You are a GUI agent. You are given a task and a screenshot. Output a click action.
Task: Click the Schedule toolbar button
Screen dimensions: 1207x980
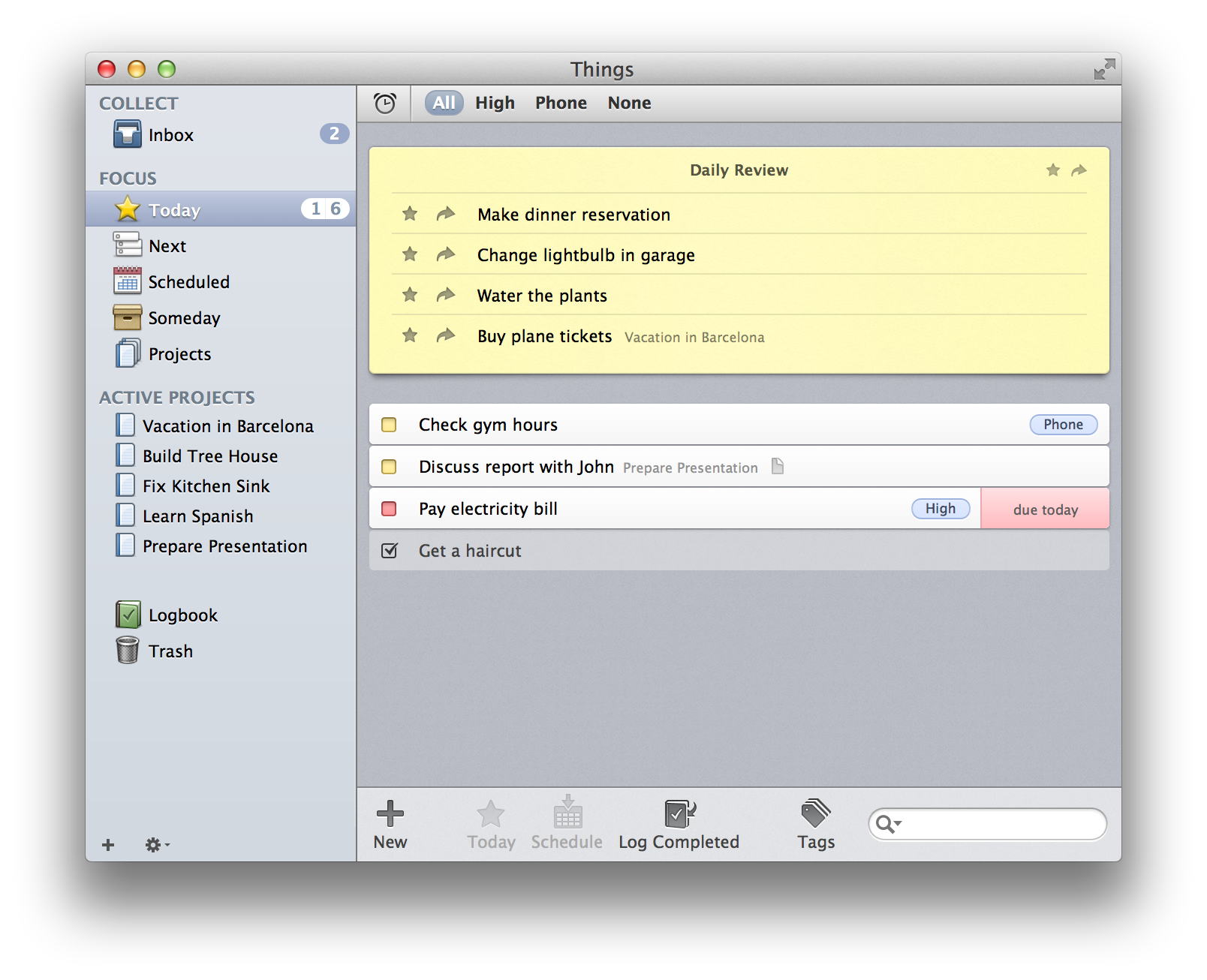pos(567,823)
